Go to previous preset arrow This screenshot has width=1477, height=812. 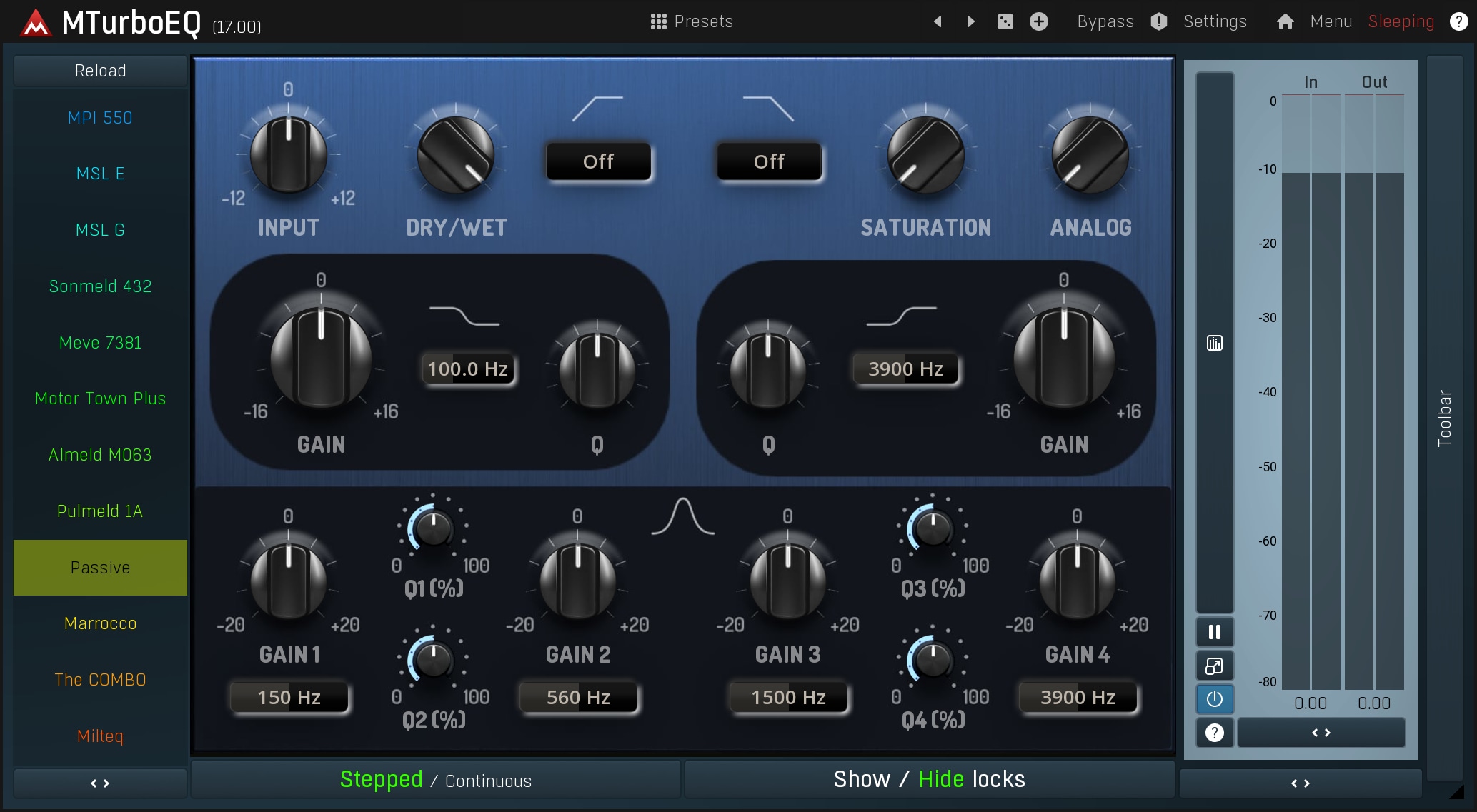[938, 21]
